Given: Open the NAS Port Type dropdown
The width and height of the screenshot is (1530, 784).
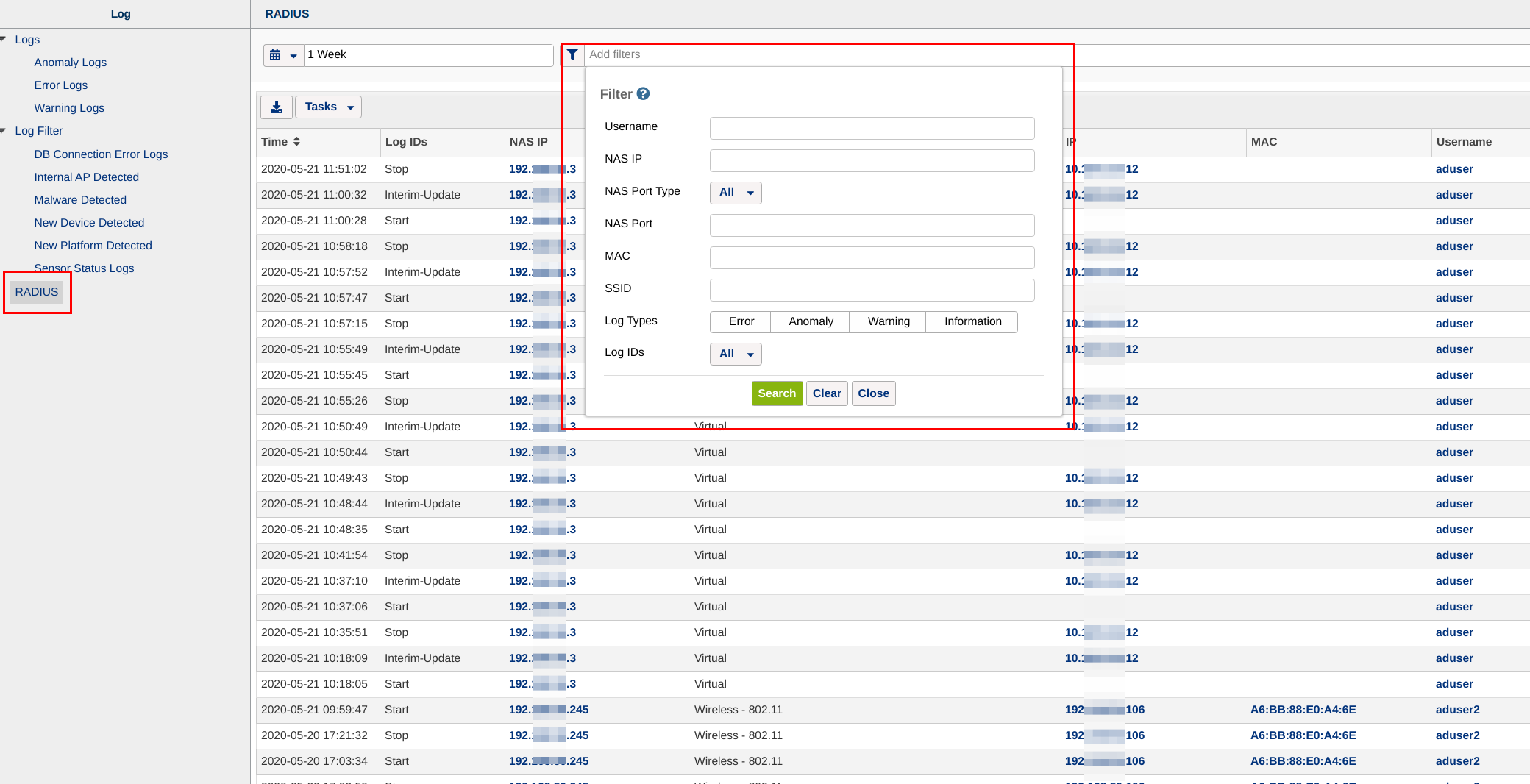Looking at the screenshot, I should 736,193.
